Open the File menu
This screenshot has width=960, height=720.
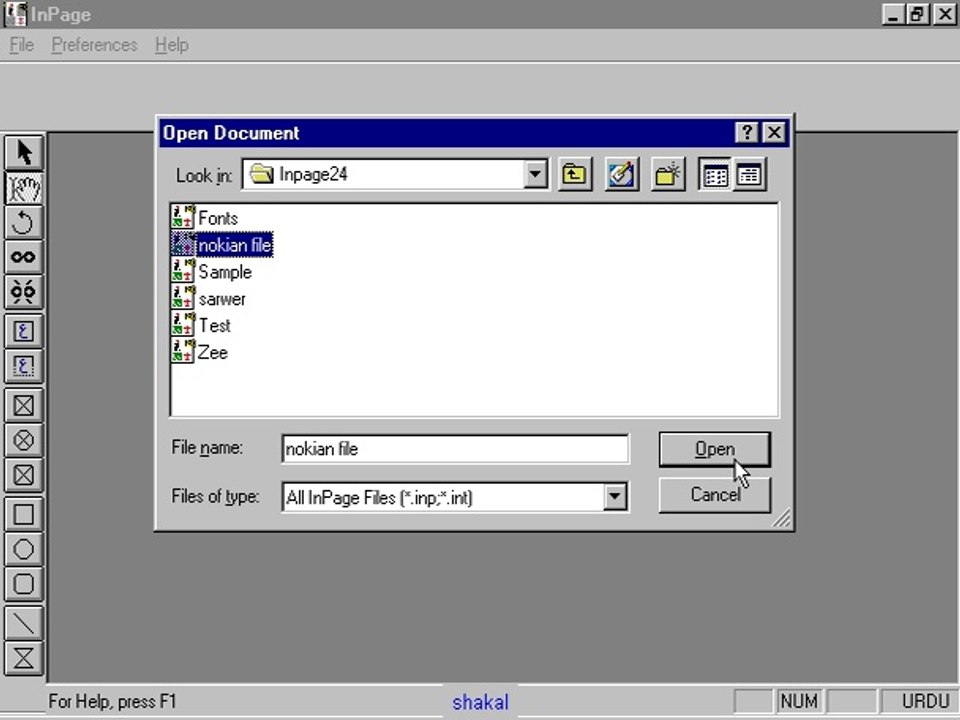pyautogui.click(x=21, y=45)
